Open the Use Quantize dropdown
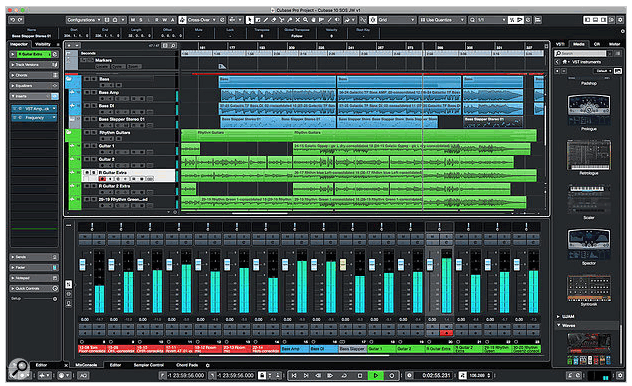 (442, 19)
